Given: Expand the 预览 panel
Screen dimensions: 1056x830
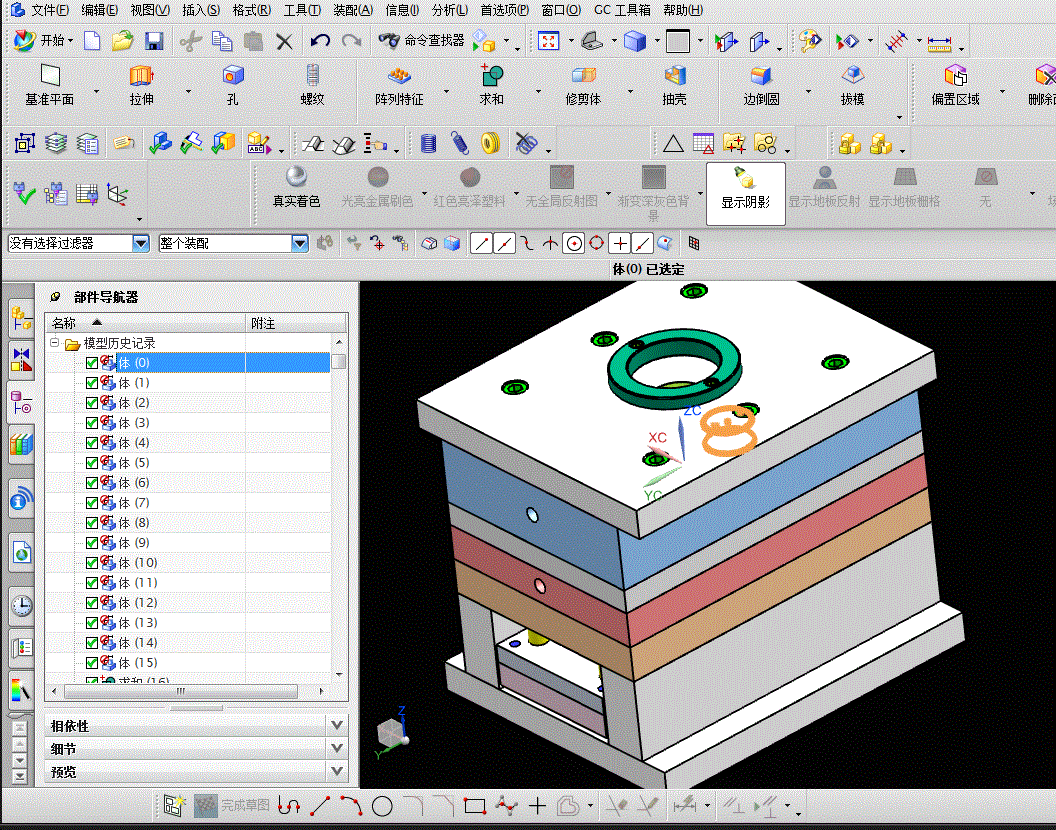Looking at the screenshot, I should pyautogui.click(x=337, y=771).
